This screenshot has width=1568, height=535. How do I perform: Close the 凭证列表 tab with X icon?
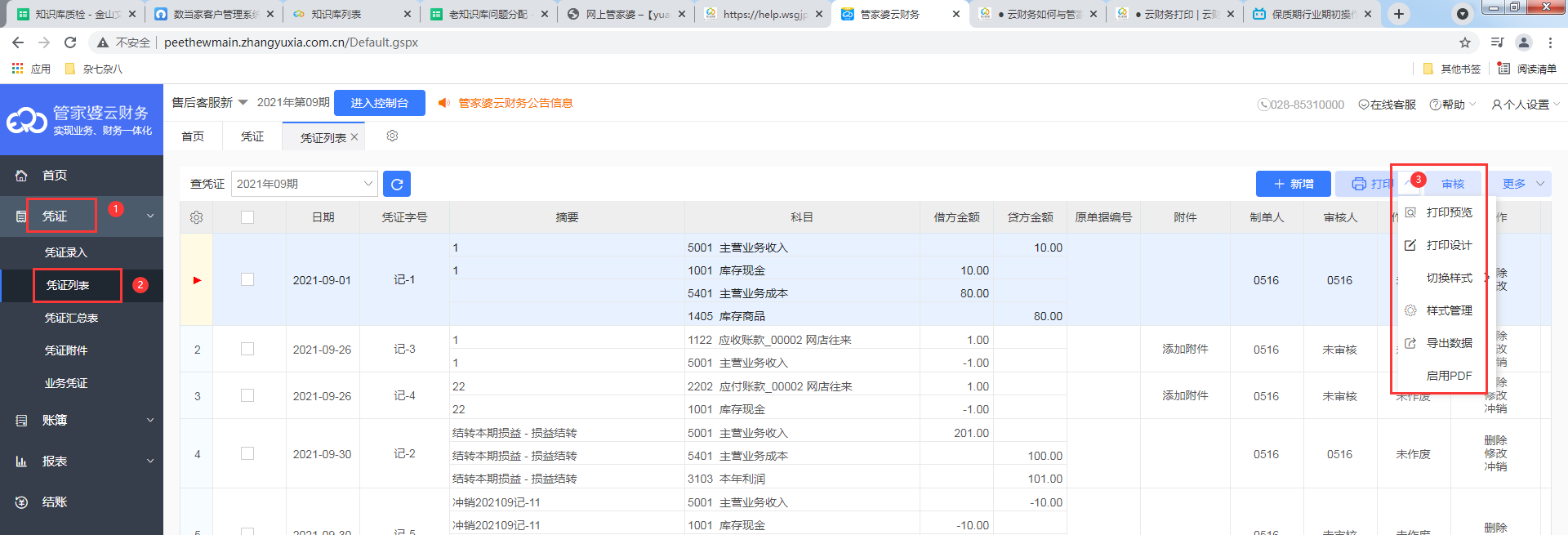point(354,137)
